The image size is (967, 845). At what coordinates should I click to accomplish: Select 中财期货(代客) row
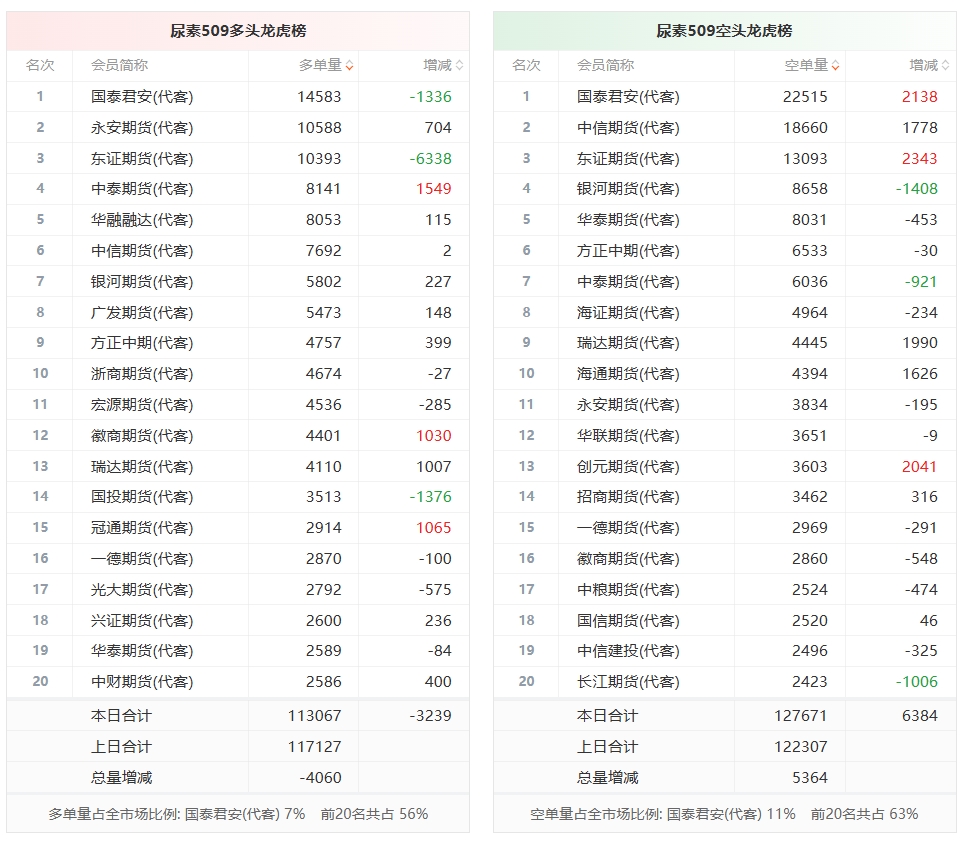pyautogui.click(x=238, y=682)
